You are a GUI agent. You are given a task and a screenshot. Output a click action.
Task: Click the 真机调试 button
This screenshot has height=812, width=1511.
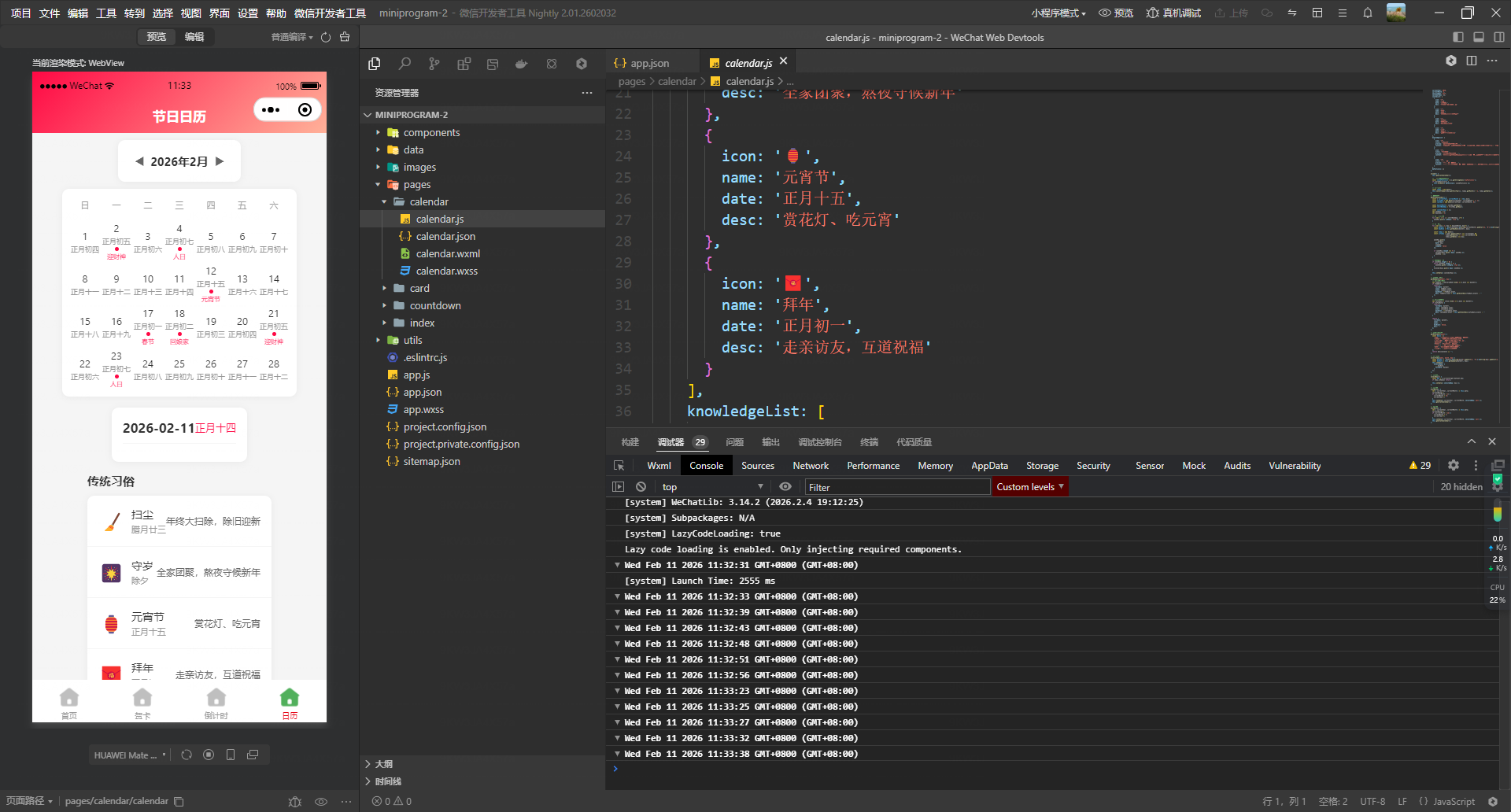[1173, 13]
